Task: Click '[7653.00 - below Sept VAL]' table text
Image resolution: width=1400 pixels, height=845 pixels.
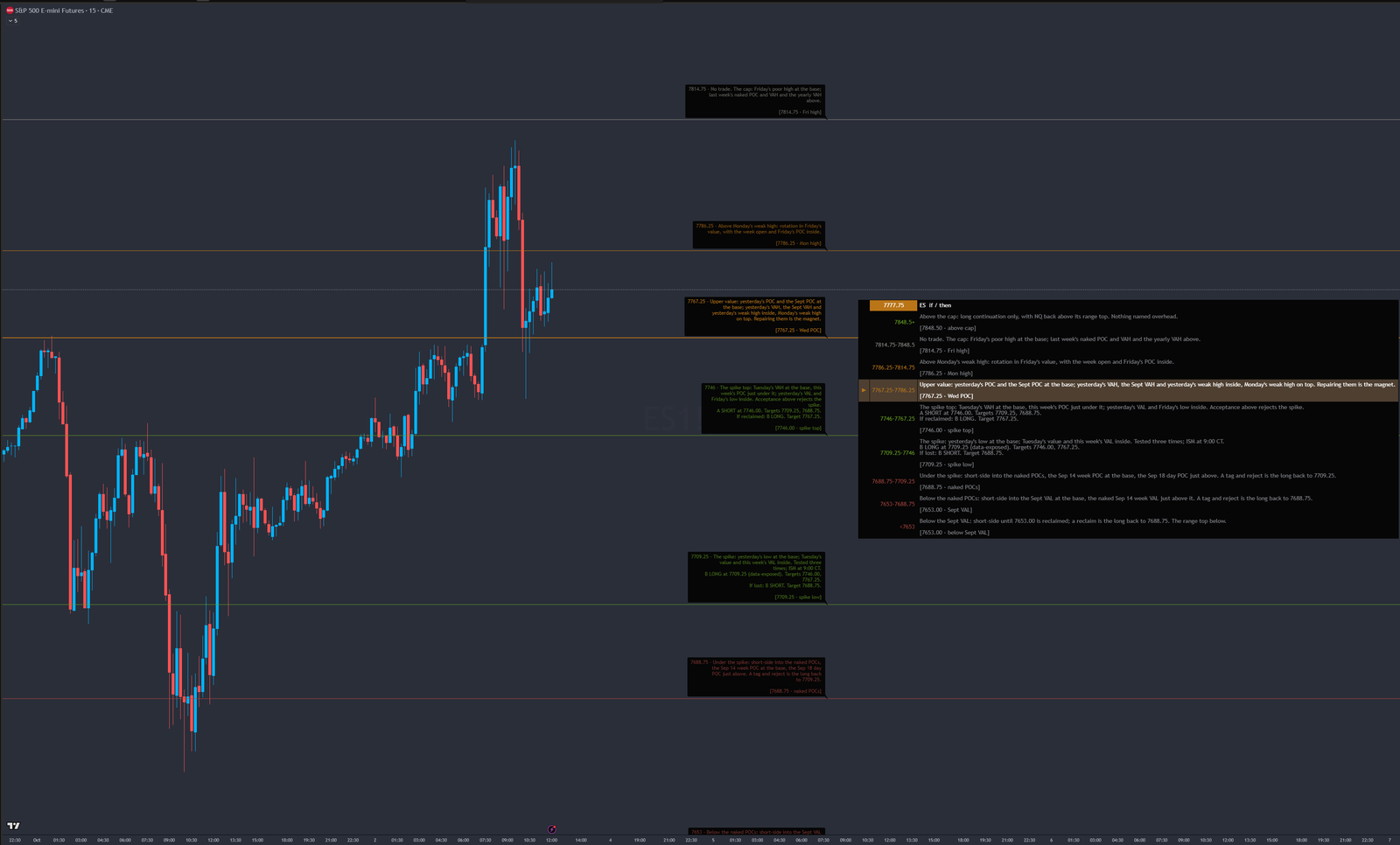Action: tap(955, 533)
